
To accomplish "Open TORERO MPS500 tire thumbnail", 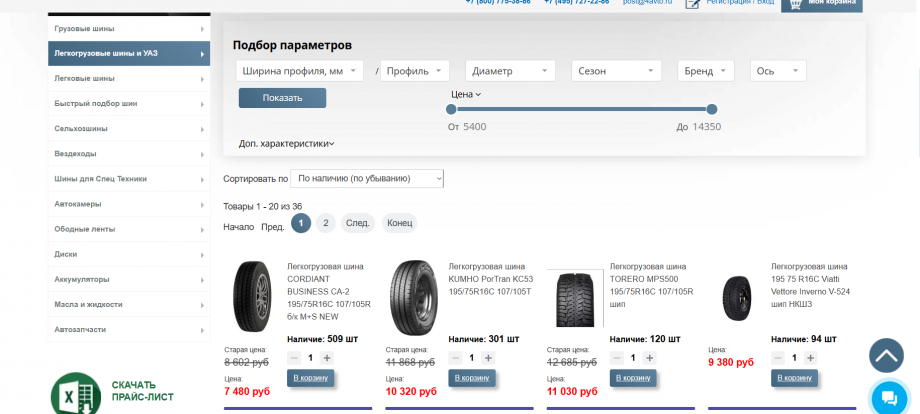I will (575, 298).
